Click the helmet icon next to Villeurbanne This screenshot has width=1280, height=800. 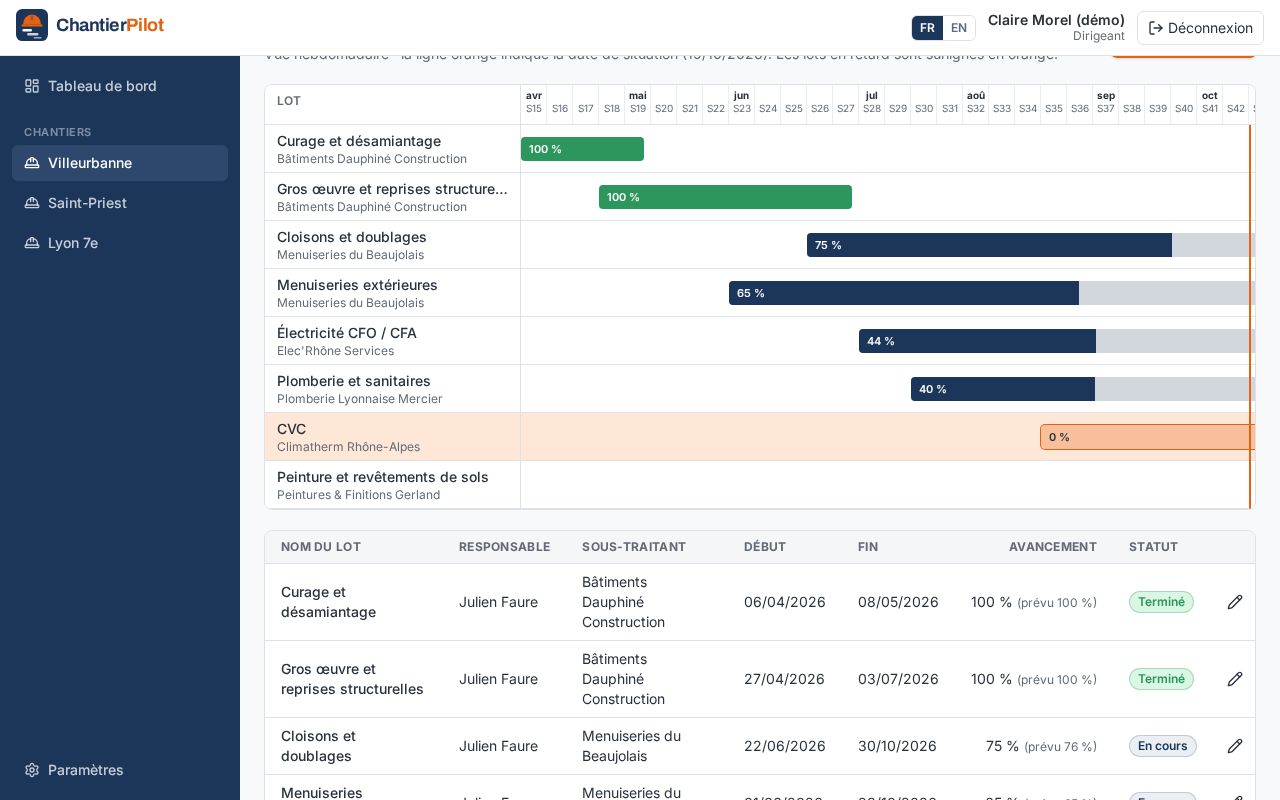click(32, 163)
